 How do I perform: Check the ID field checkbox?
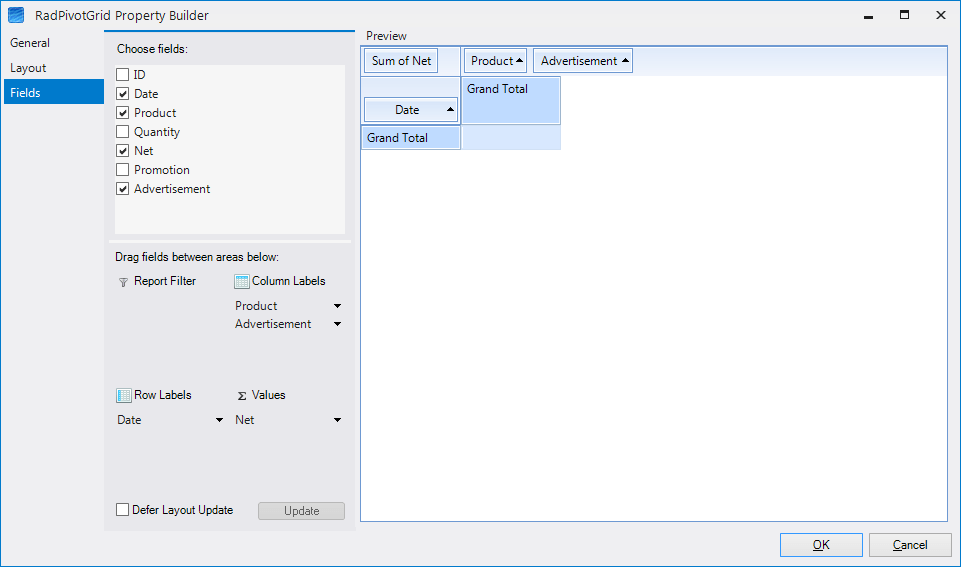click(123, 75)
